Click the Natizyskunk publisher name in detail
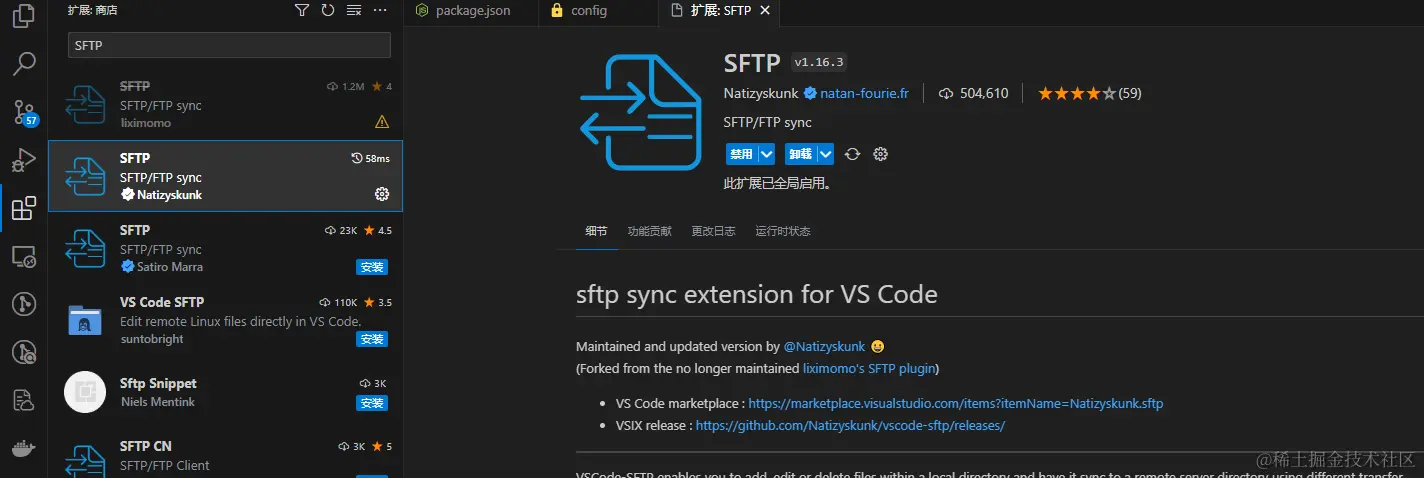 click(761, 94)
